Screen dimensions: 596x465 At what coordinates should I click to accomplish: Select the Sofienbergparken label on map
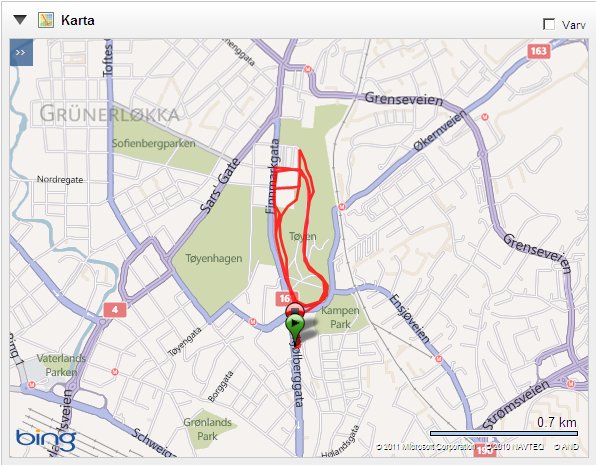coord(153,143)
